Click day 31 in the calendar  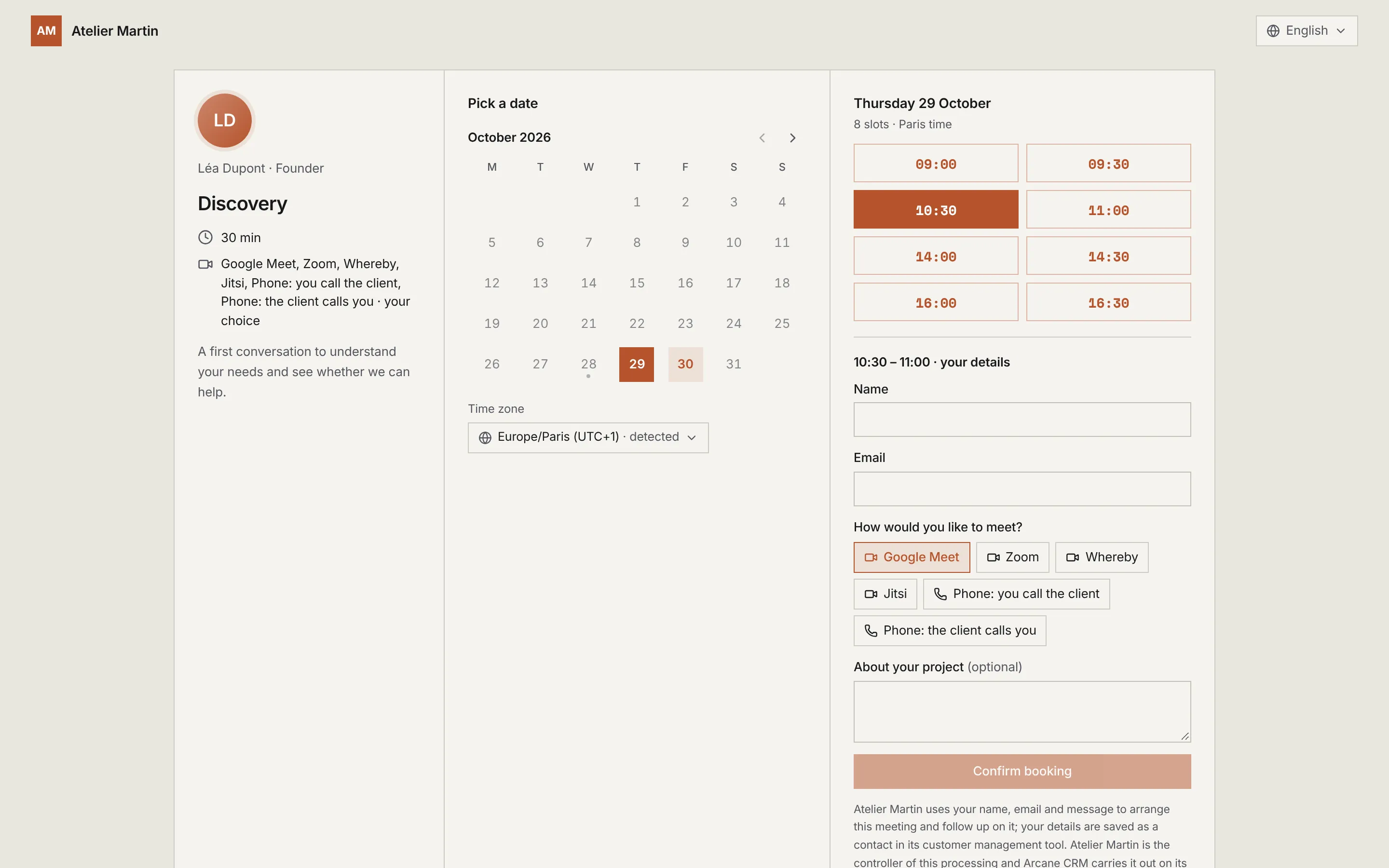coord(734,364)
